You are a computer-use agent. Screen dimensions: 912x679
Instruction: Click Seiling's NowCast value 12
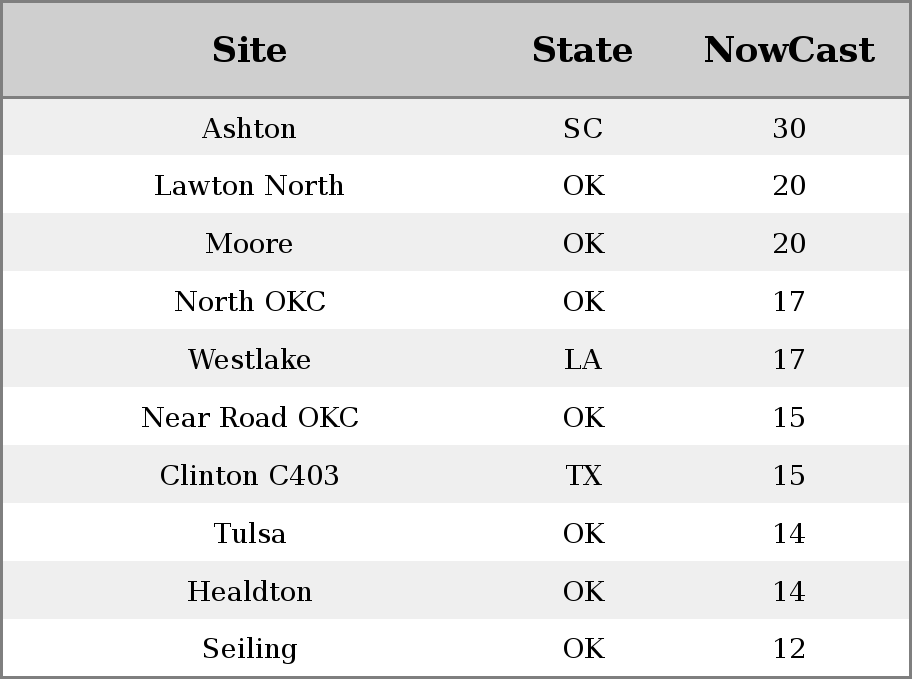click(789, 648)
